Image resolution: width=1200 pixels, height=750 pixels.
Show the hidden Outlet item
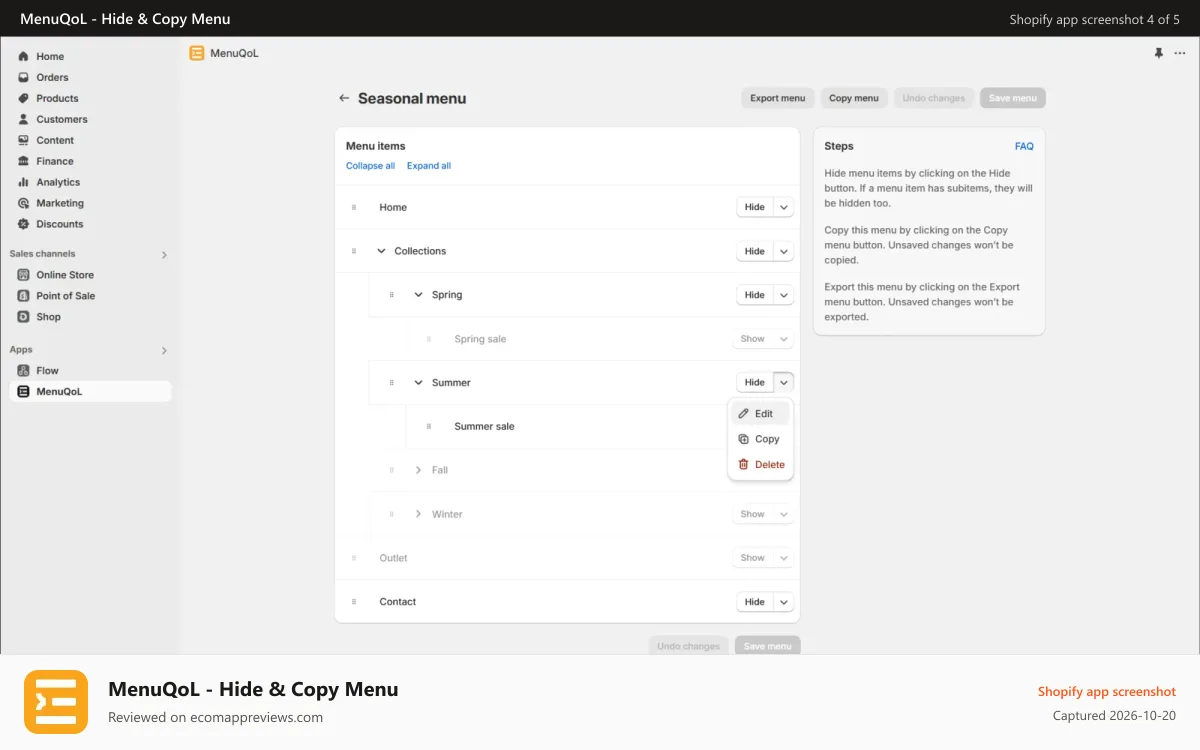pos(753,558)
